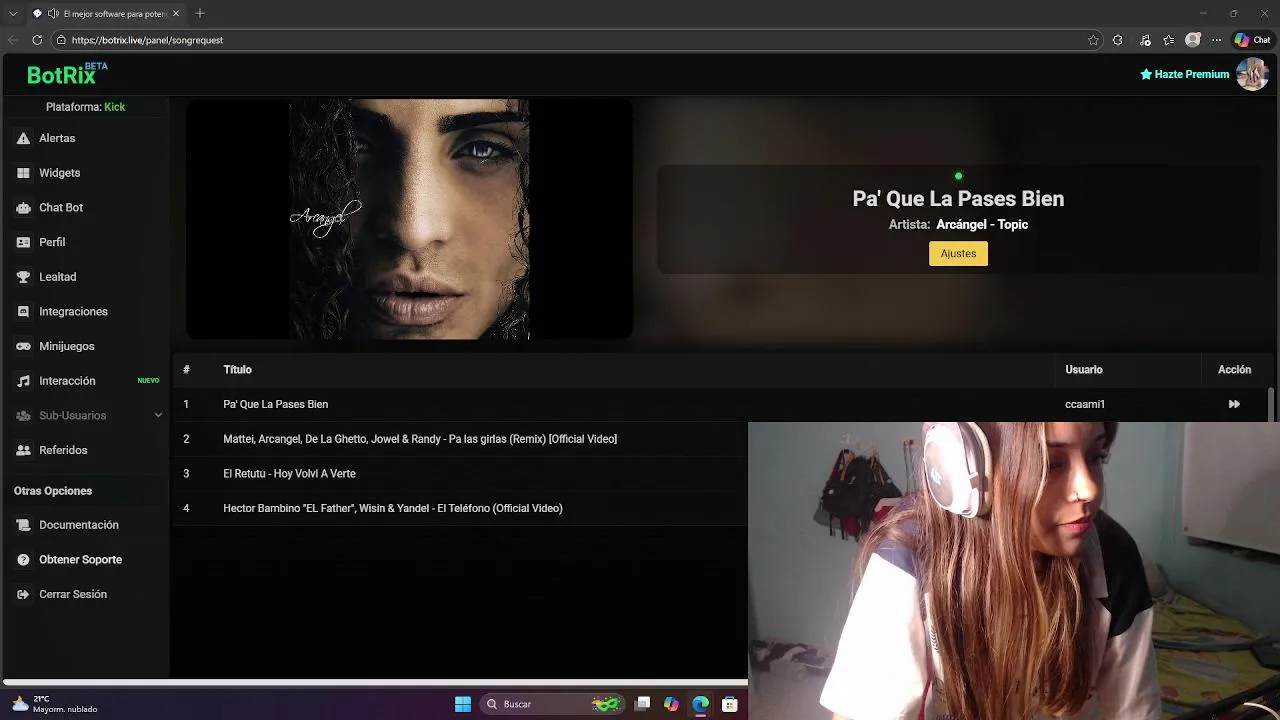Image resolution: width=1280 pixels, height=720 pixels.
Task: Open the Obtener Soporte help page
Action: click(80, 560)
